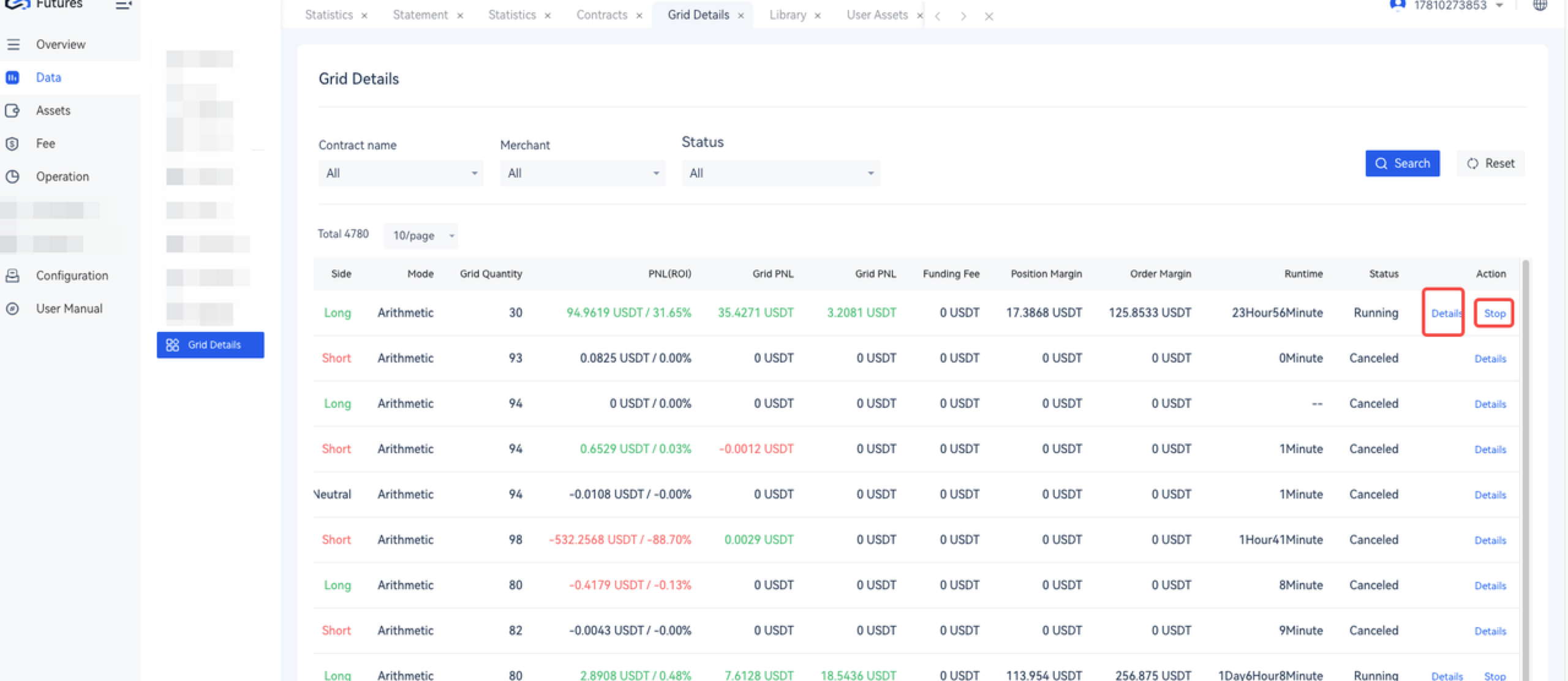
Task: Switch to the User Assets tab
Action: point(877,15)
